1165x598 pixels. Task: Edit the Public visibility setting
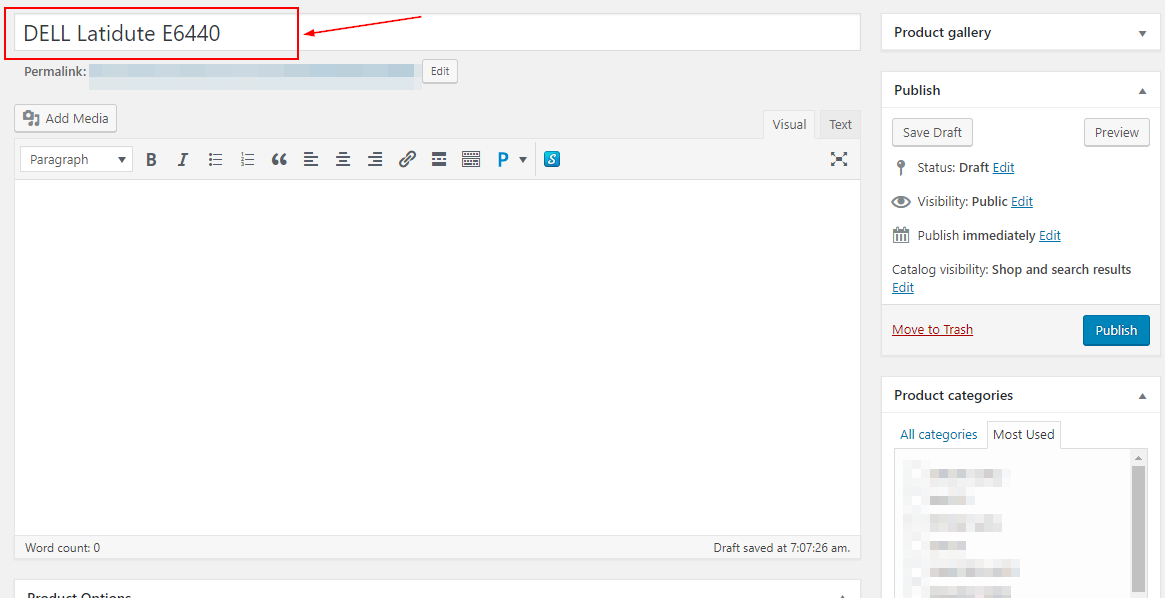[1022, 201]
